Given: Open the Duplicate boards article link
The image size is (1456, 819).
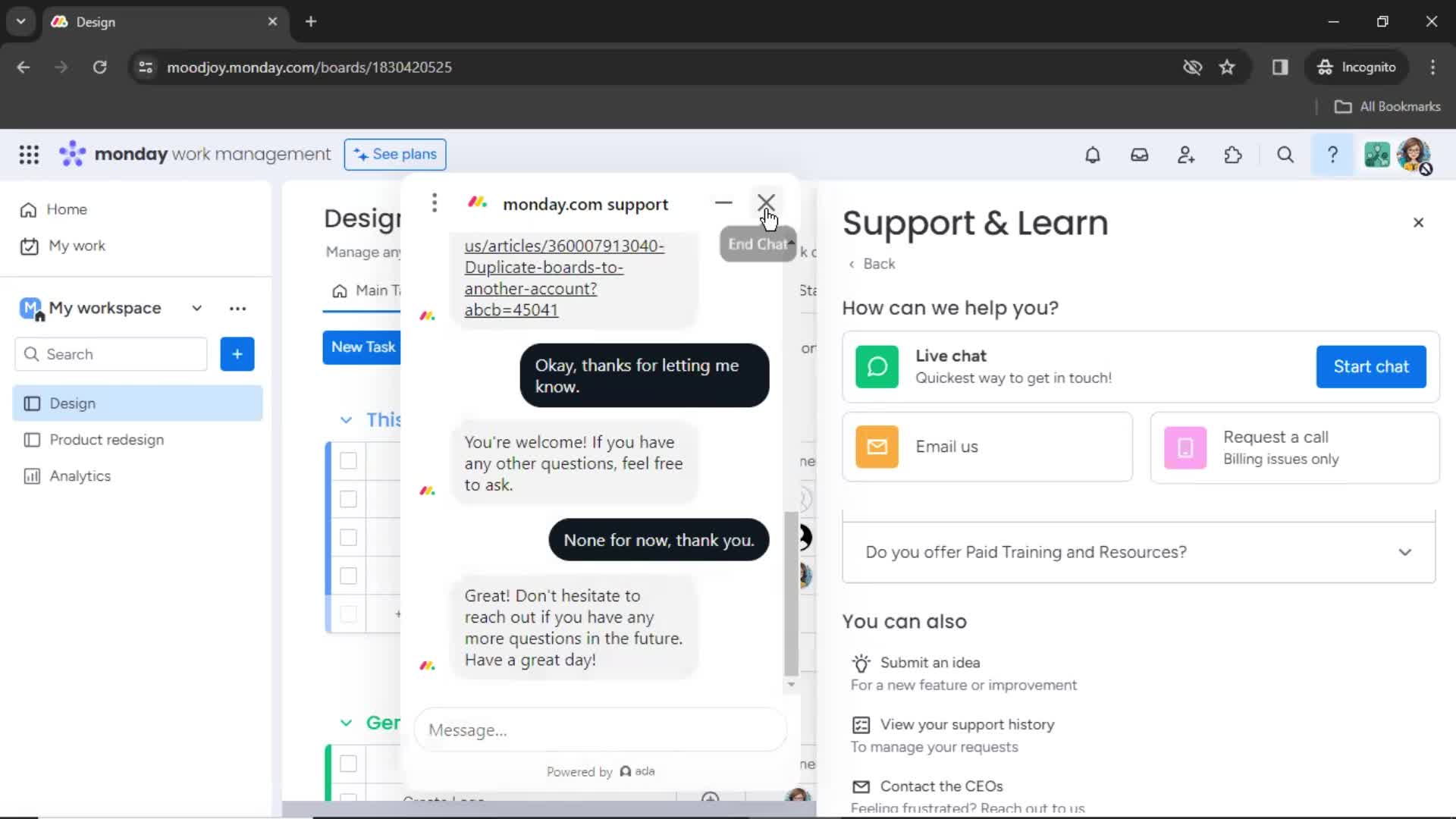Looking at the screenshot, I should 563,278.
